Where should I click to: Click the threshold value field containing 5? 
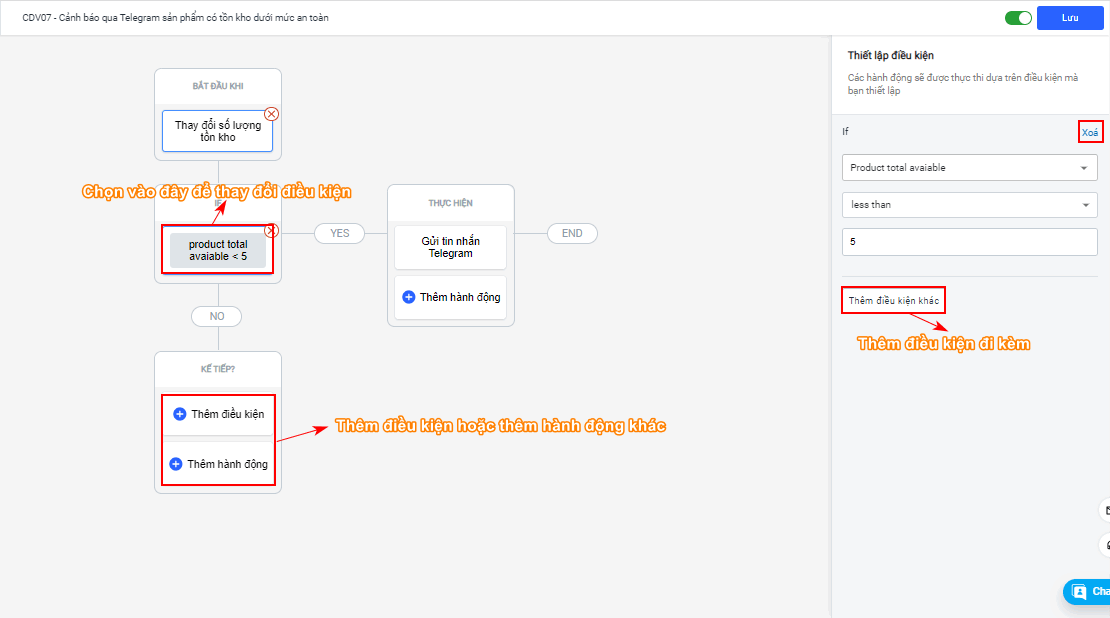[969, 241]
